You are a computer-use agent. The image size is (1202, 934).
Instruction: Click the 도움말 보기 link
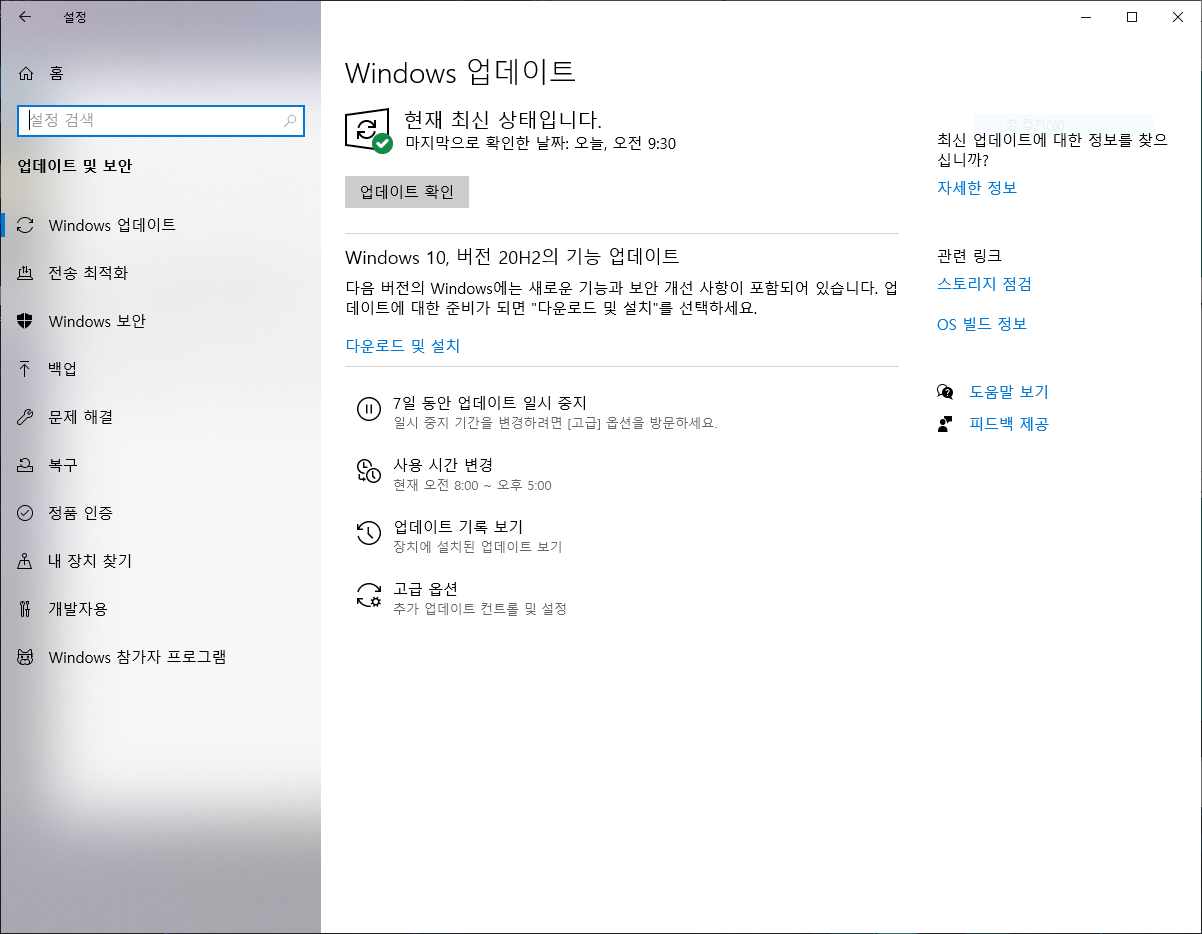[x=1009, y=392]
